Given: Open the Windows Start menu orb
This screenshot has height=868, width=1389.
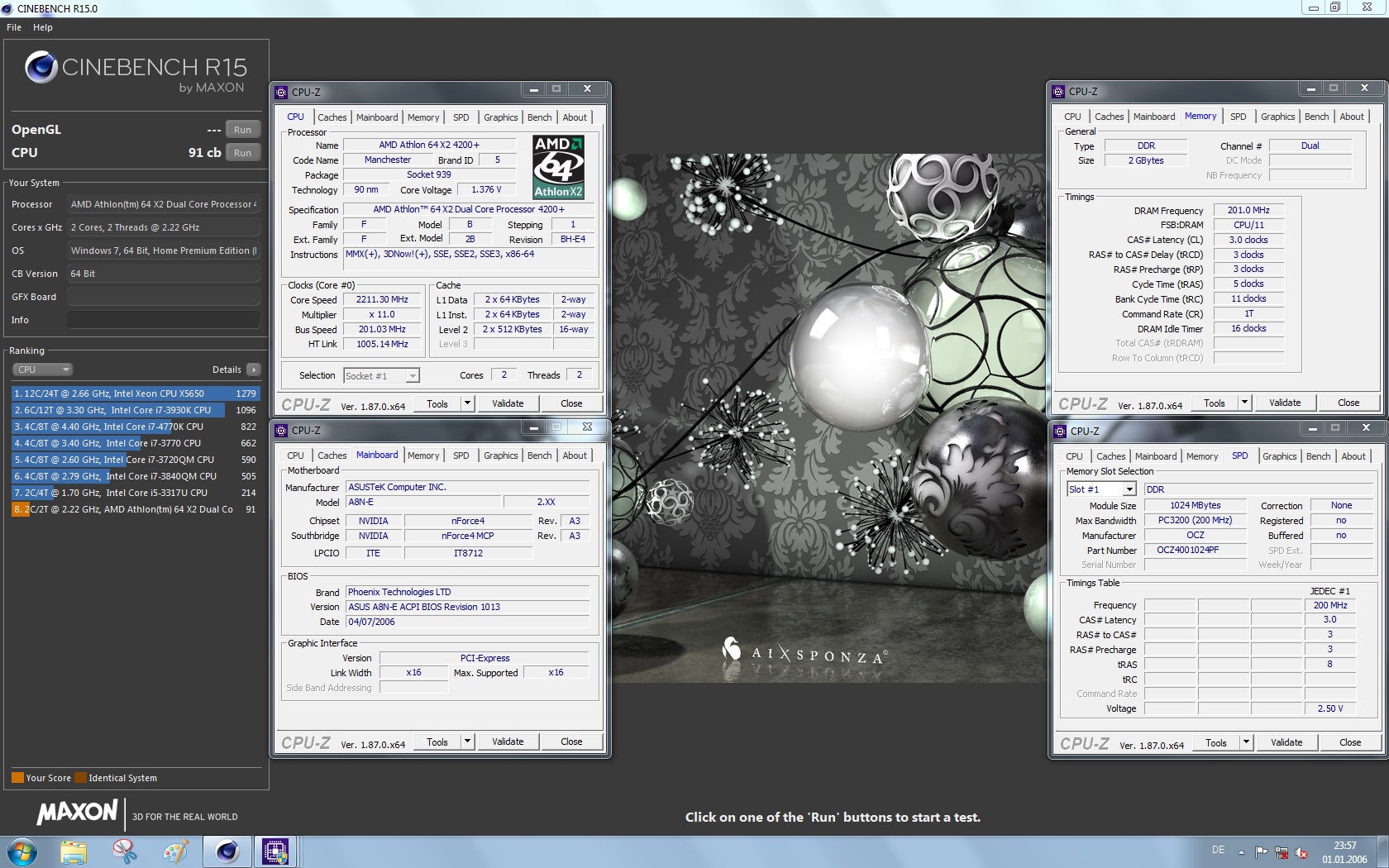Looking at the screenshot, I should click(x=21, y=851).
